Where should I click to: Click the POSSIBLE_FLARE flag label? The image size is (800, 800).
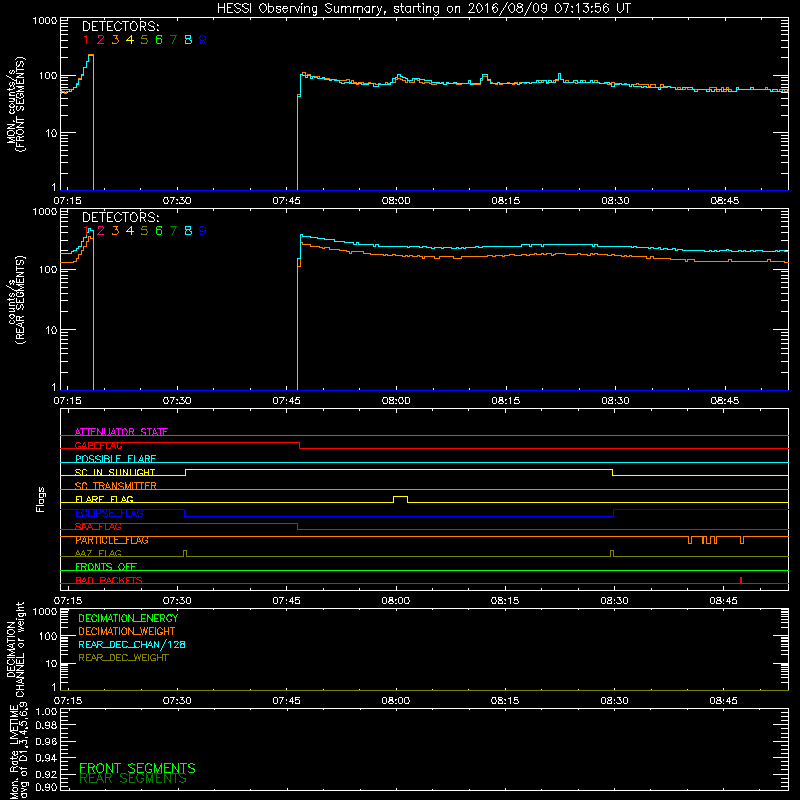[x=115, y=459]
